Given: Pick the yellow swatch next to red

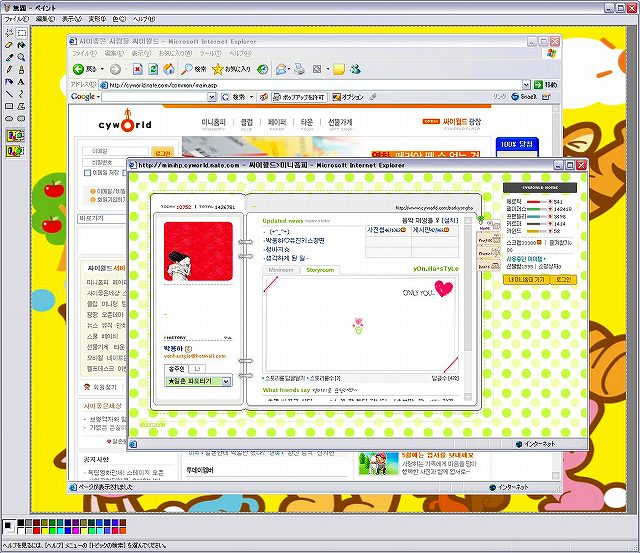Looking at the screenshot, I should click(x=44, y=531).
